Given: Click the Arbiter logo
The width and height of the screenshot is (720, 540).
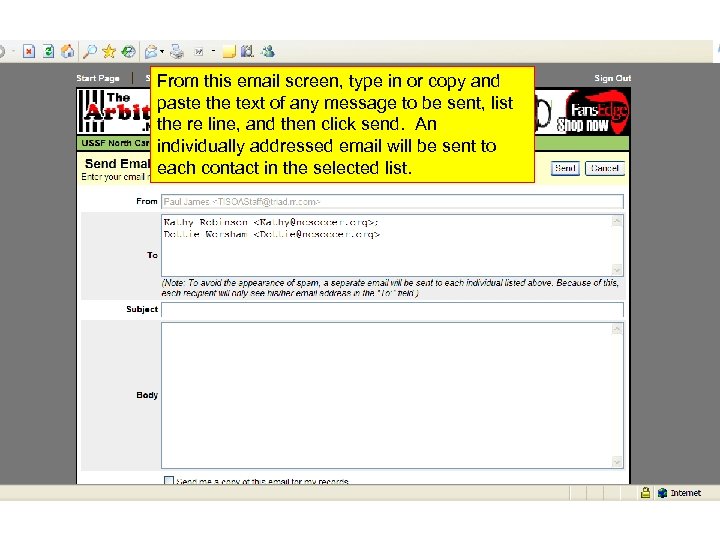Looking at the screenshot, I should tap(114, 112).
